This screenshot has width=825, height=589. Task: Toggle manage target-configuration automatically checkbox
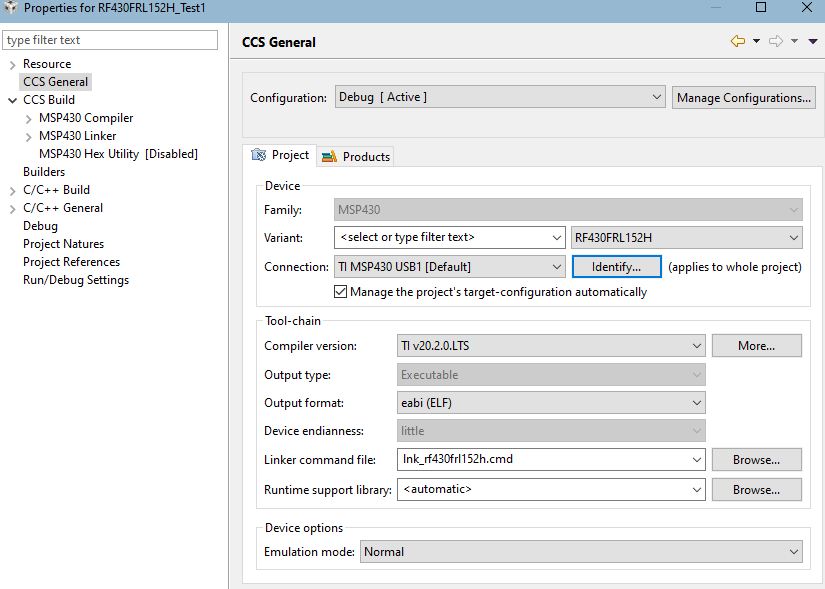340,292
